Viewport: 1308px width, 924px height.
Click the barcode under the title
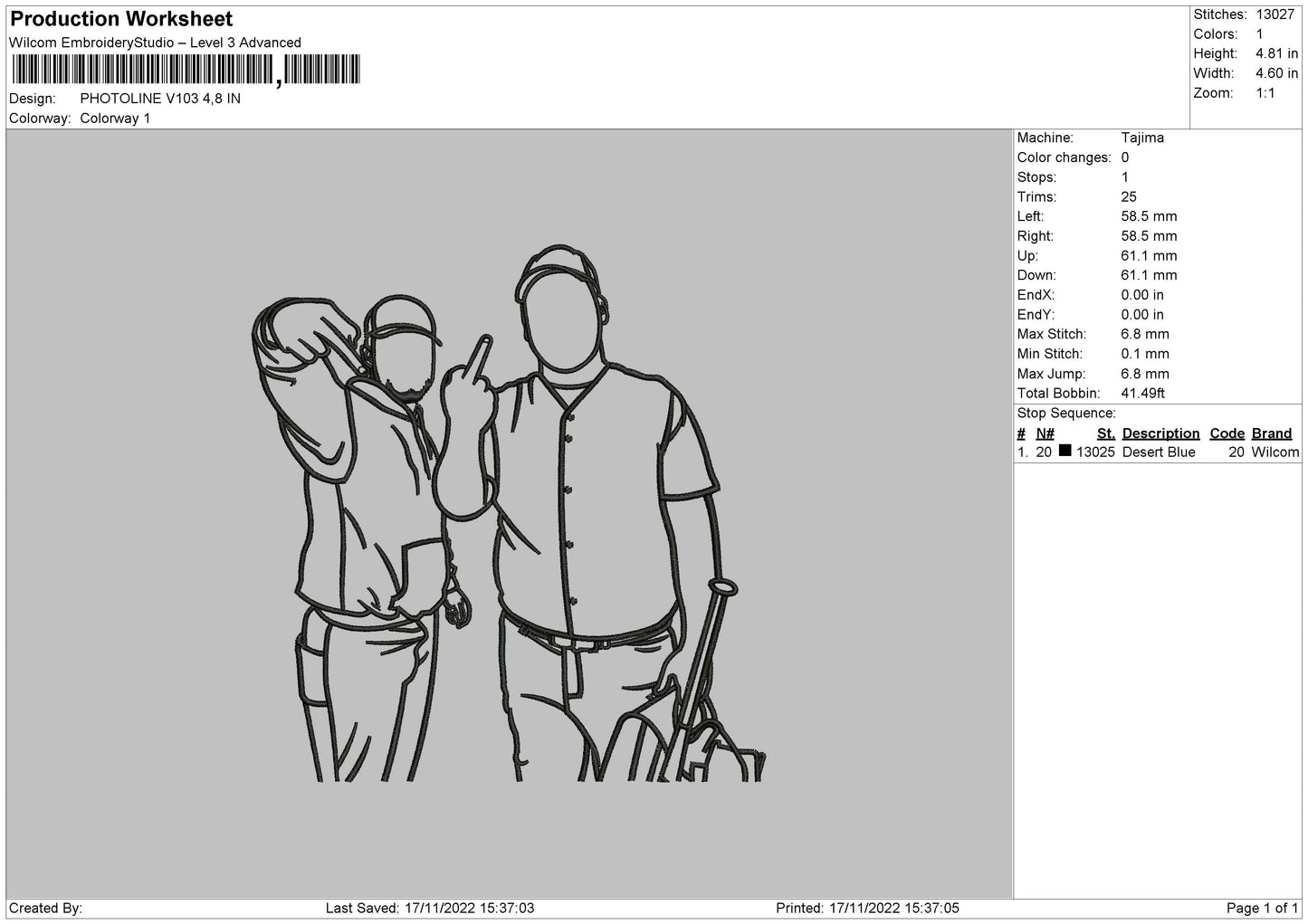[185, 70]
